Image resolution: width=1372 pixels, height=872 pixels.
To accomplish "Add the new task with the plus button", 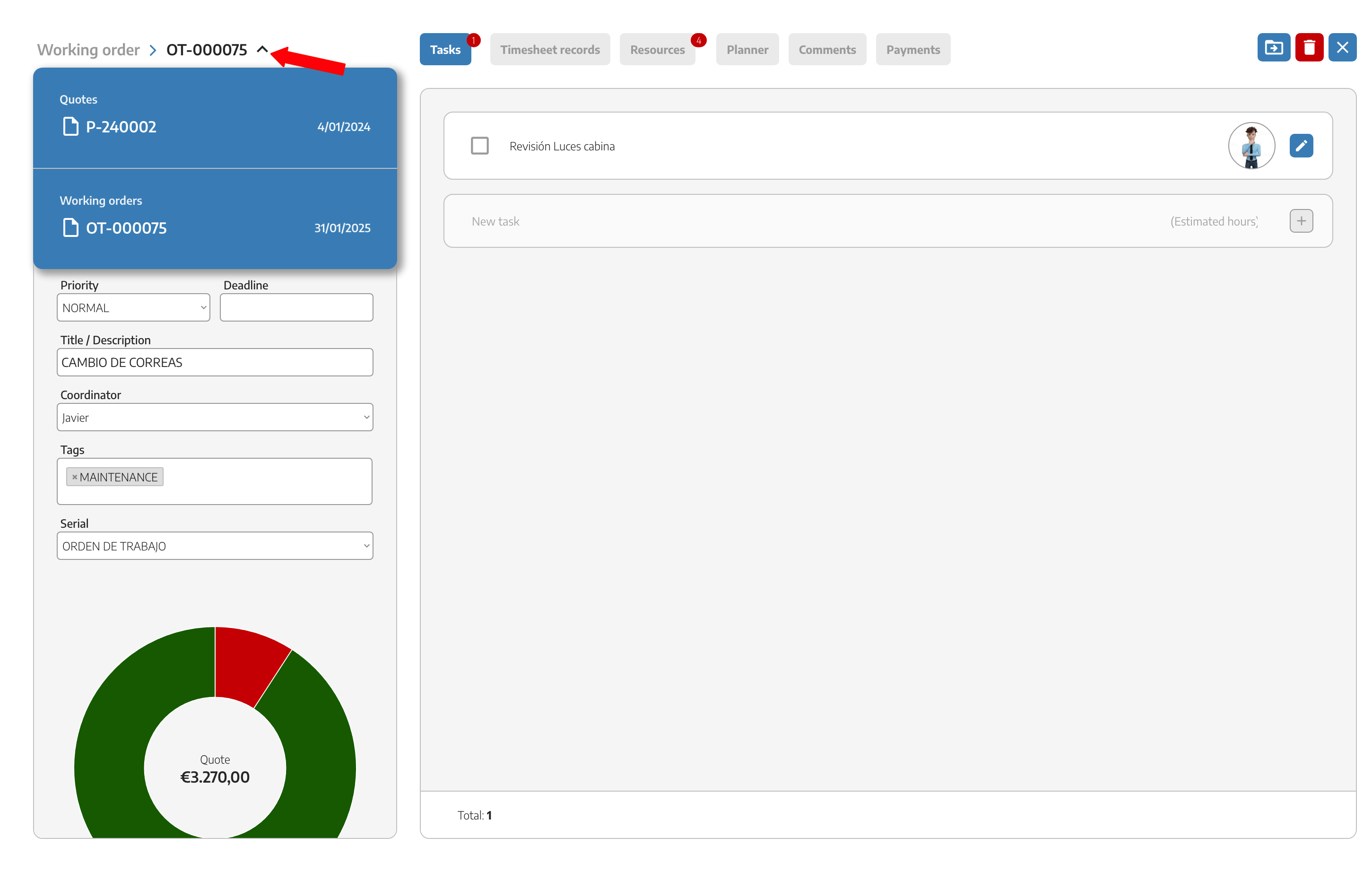I will (x=1301, y=221).
